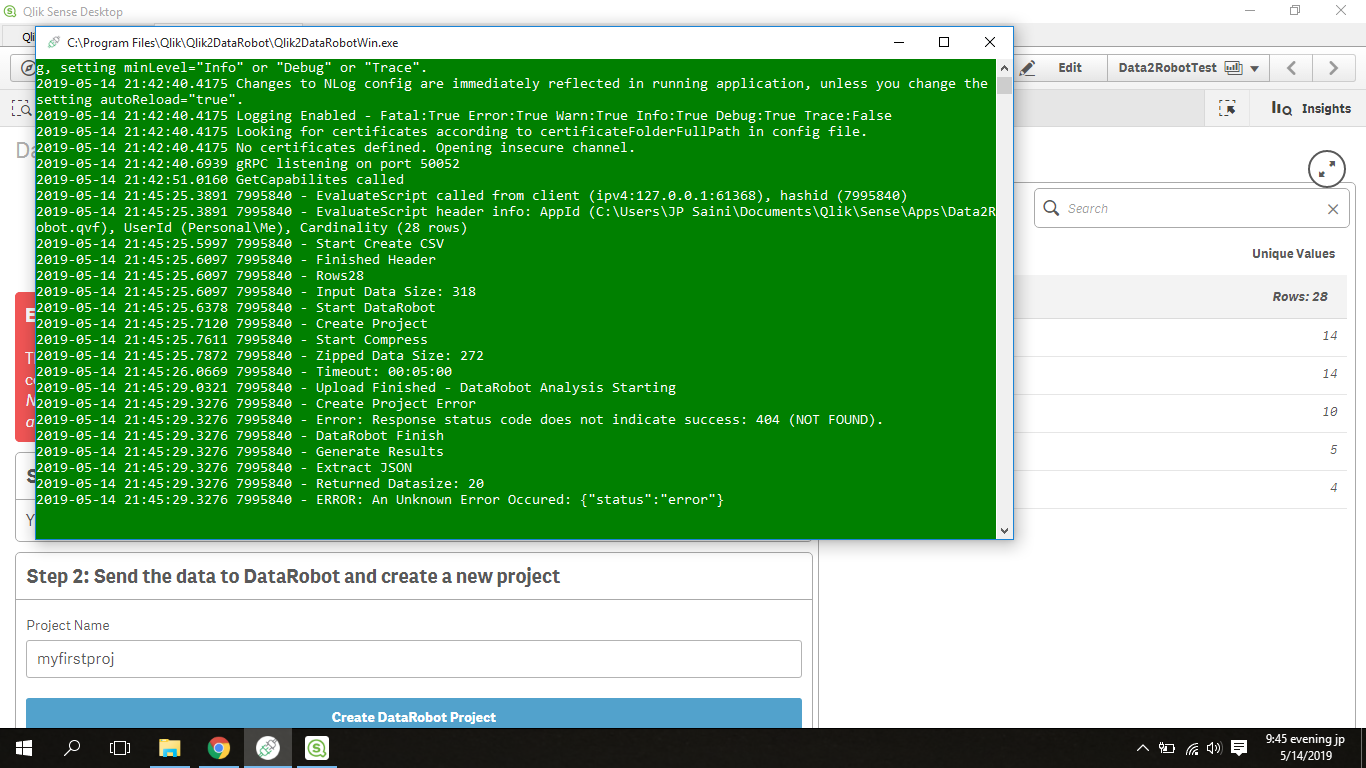Switch to Qlik Sense Desktop in taskbar

[317, 748]
